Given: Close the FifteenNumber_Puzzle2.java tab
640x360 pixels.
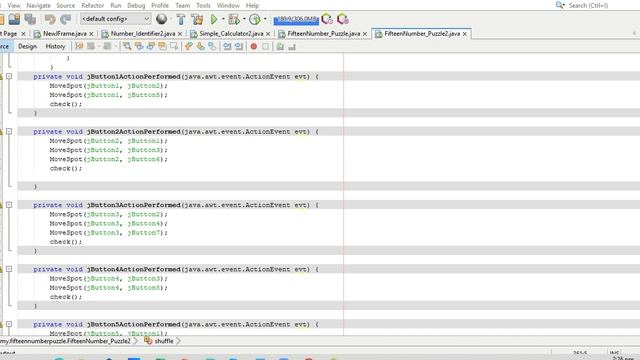Looking at the screenshot, I should click(464, 34).
